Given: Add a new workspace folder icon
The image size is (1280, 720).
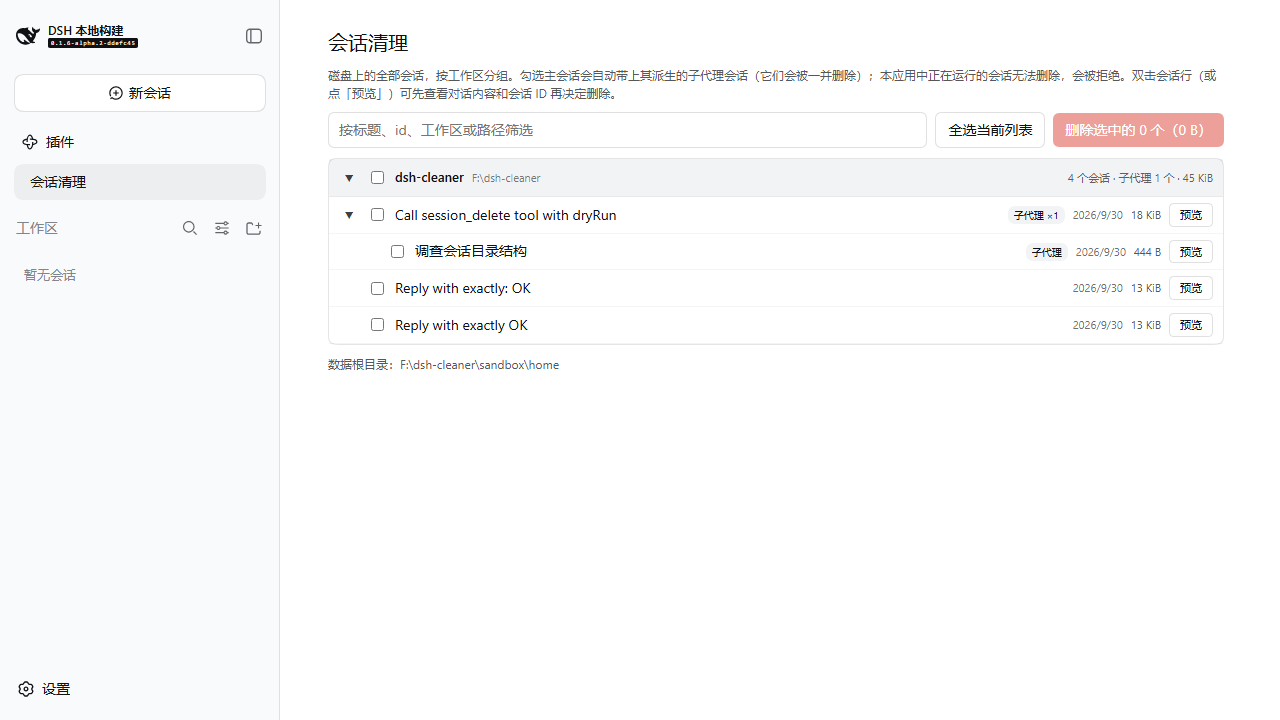Looking at the screenshot, I should point(254,228).
